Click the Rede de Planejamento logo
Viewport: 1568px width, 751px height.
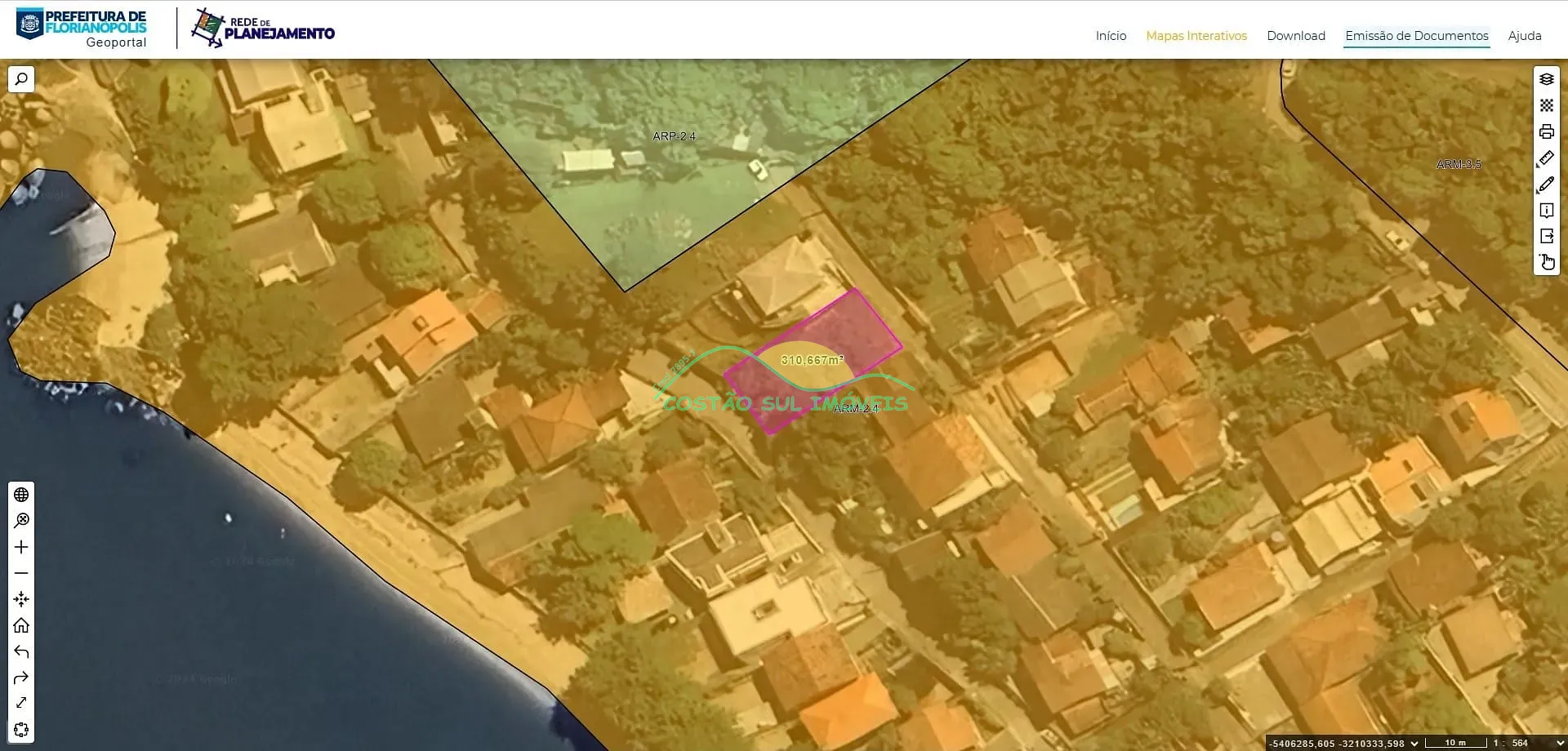263,29
